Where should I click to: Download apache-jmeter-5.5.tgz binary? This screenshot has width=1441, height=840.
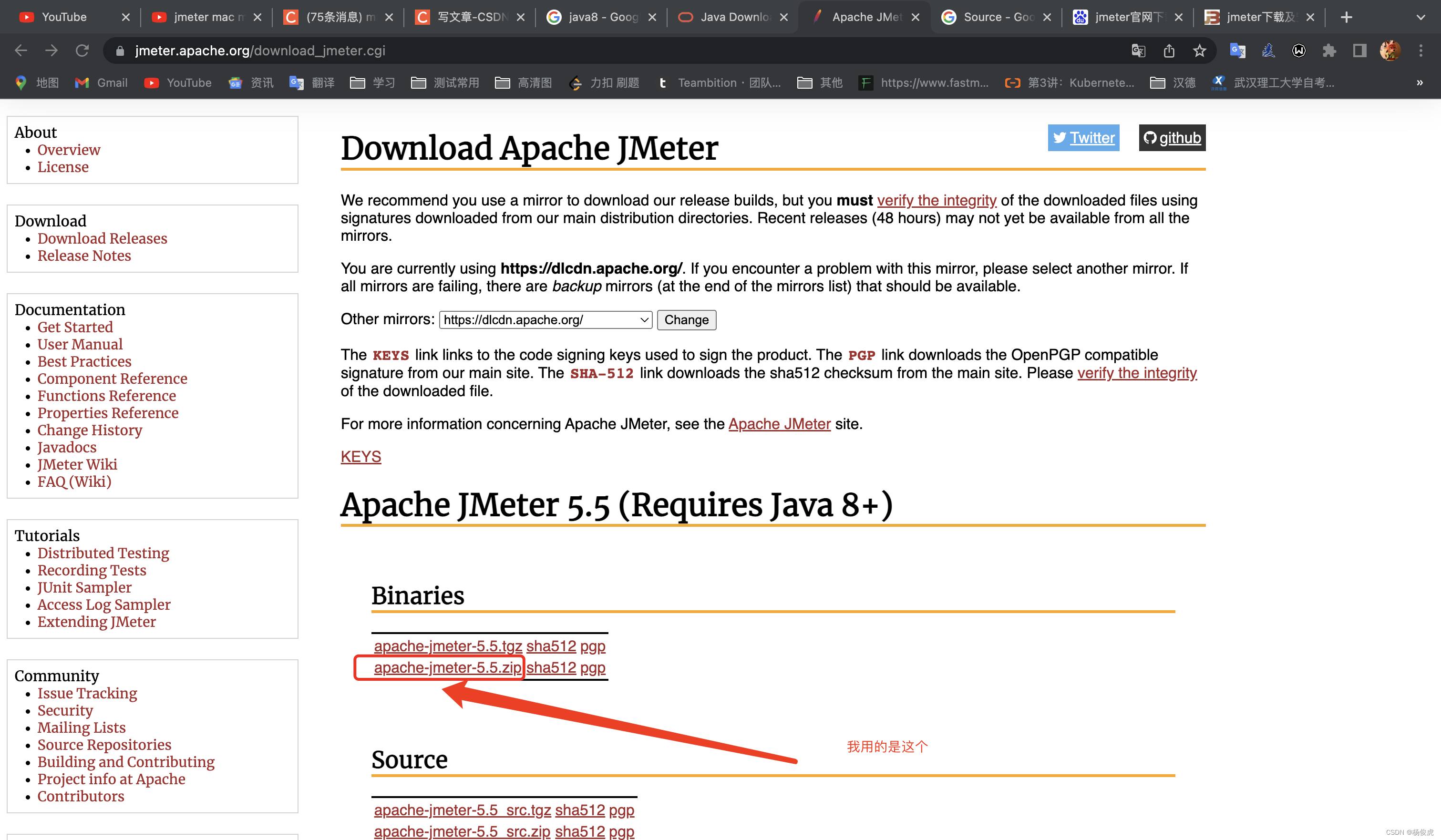point(448,645)
